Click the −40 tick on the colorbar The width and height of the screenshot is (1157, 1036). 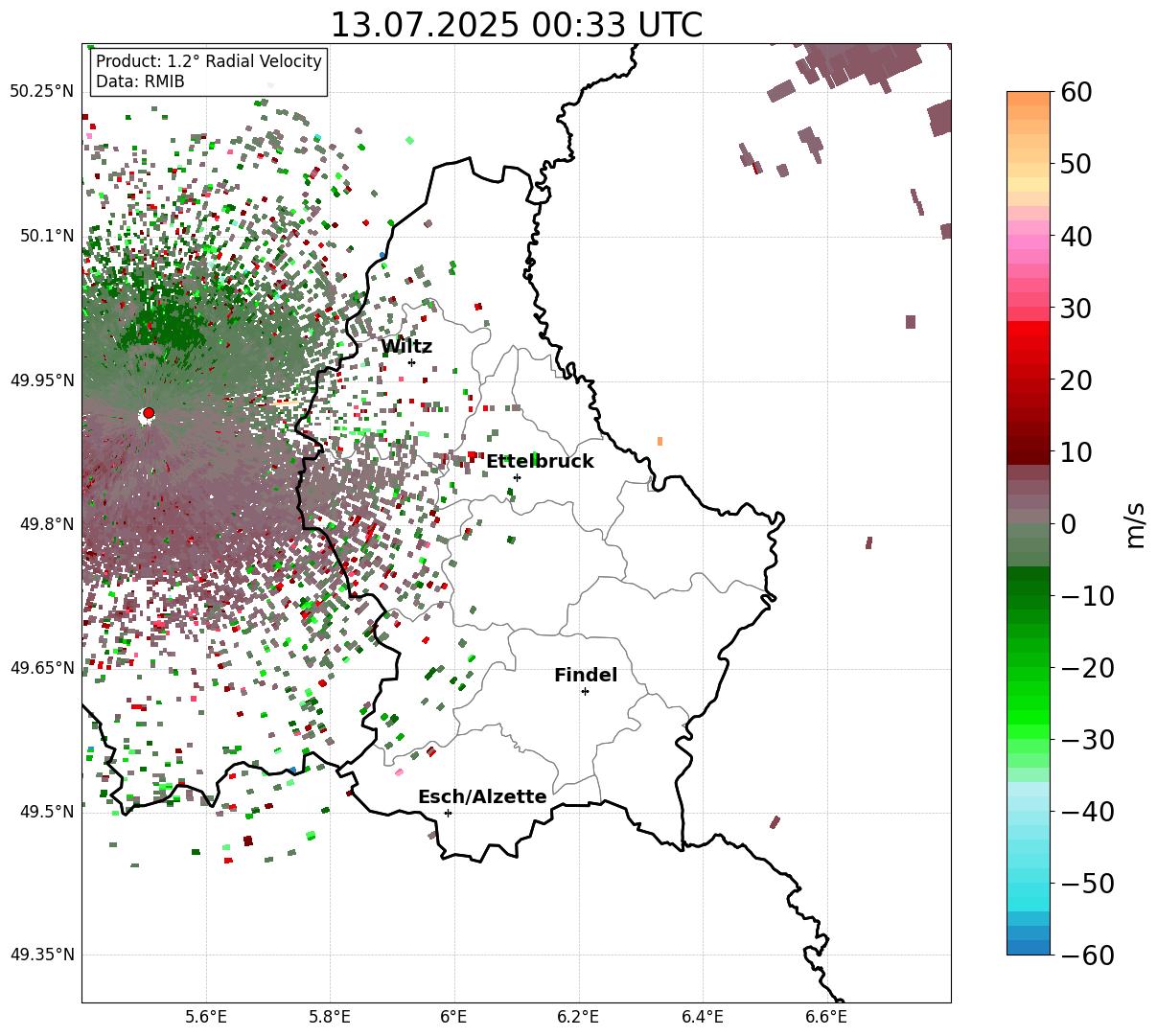point(1087,811)
